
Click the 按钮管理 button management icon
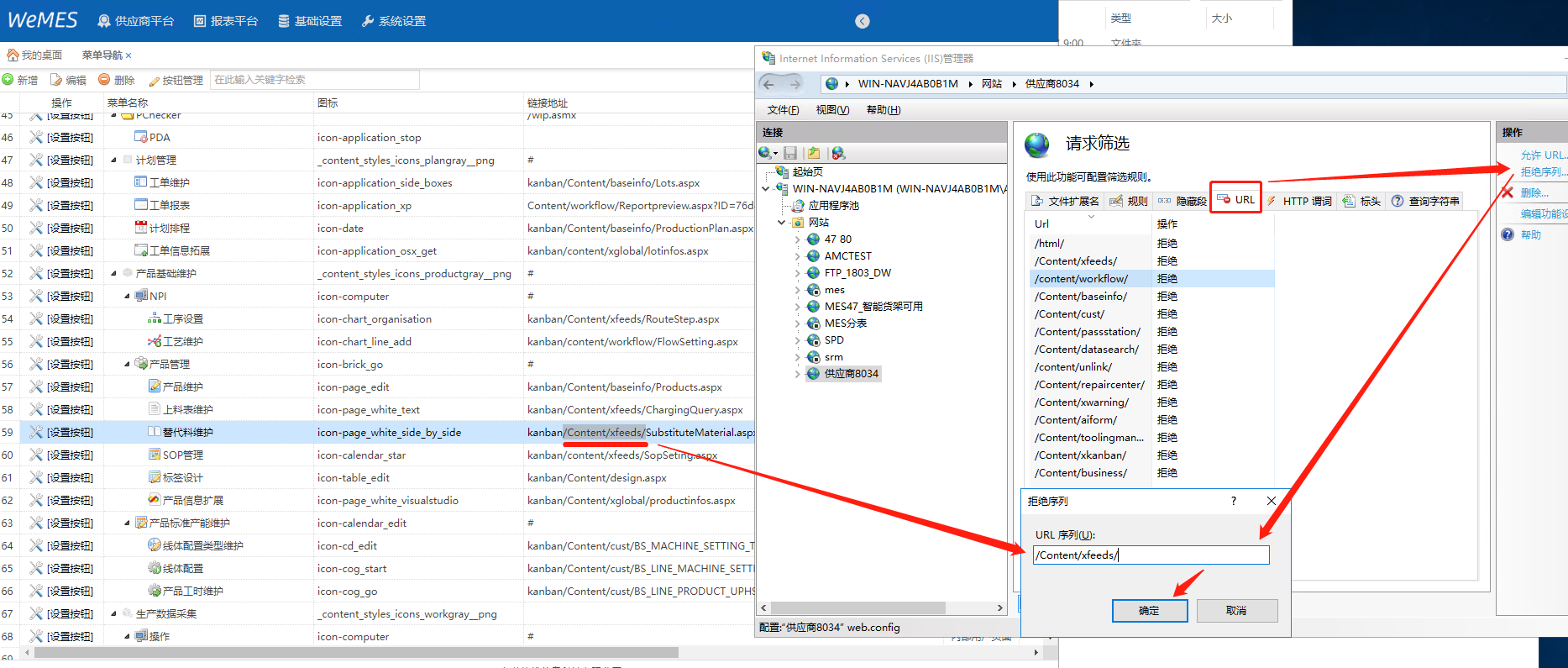(x=154, y=81)
